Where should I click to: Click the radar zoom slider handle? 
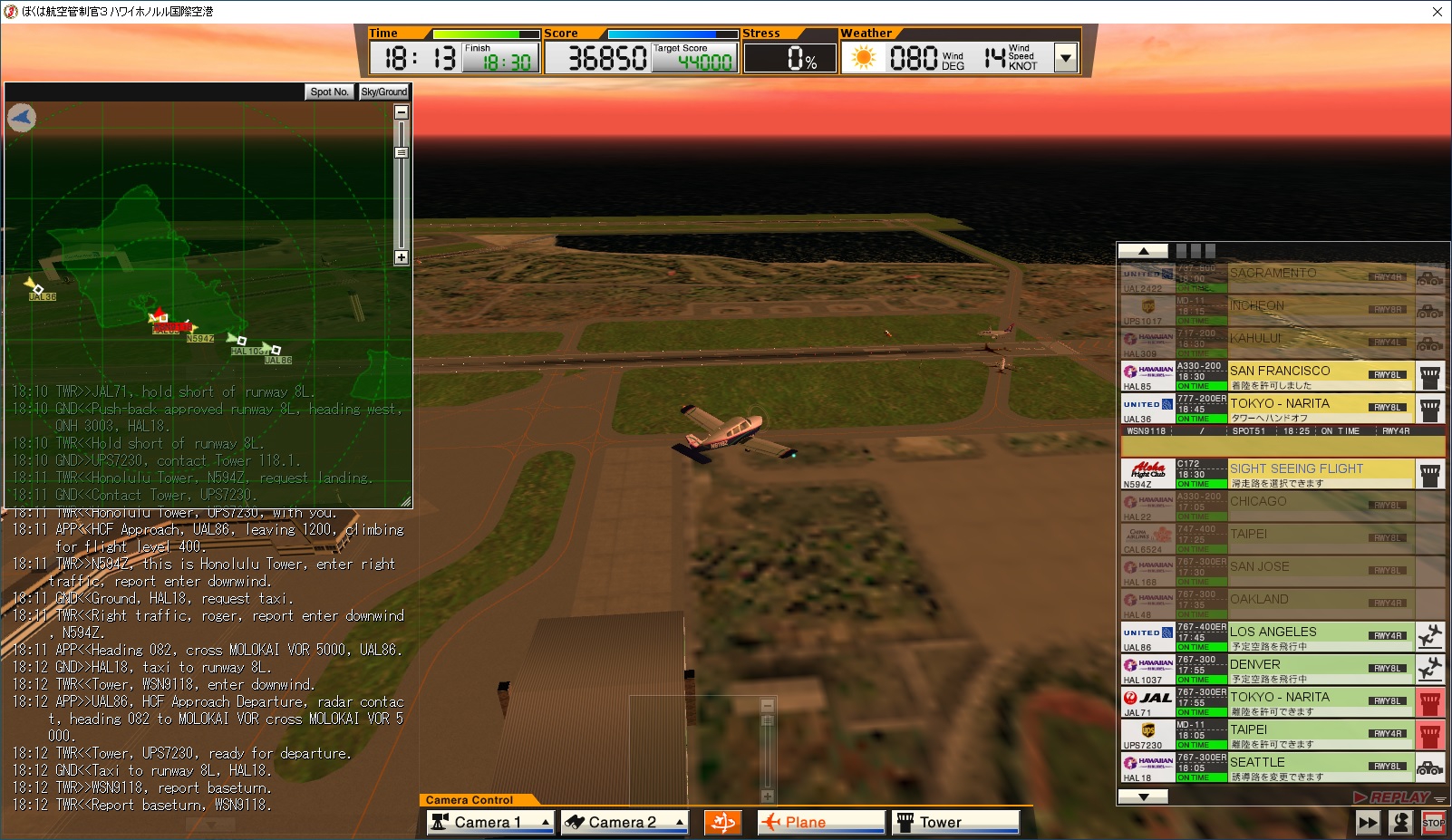(402, 153)
